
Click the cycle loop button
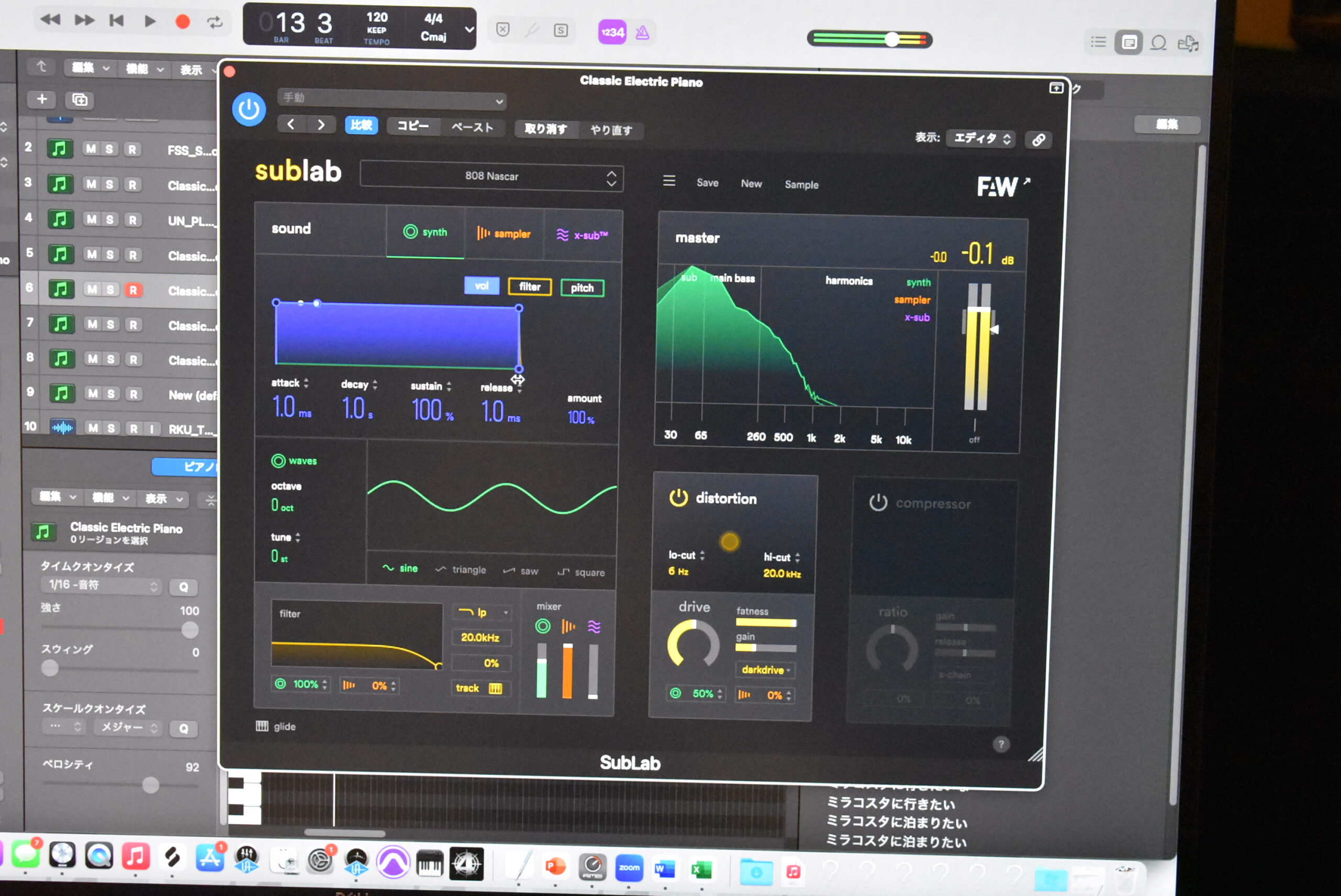coord(215,23)
